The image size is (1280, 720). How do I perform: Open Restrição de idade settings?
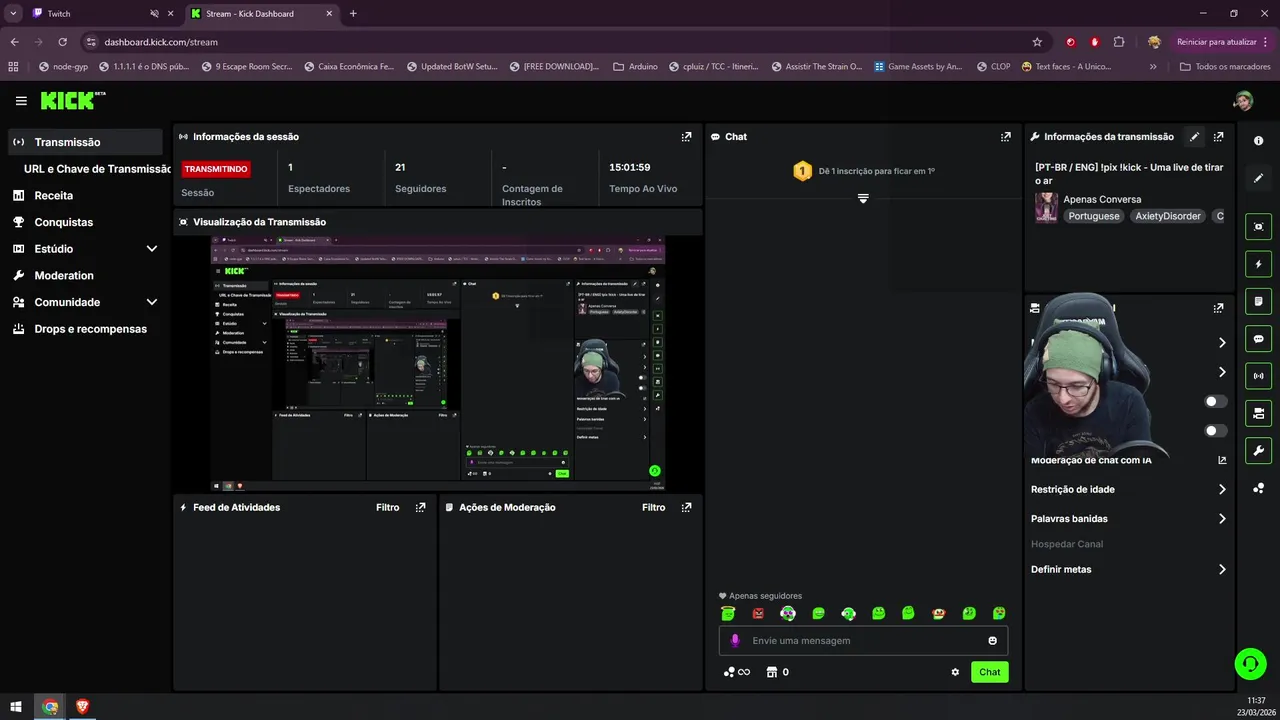click(1129, 490)
